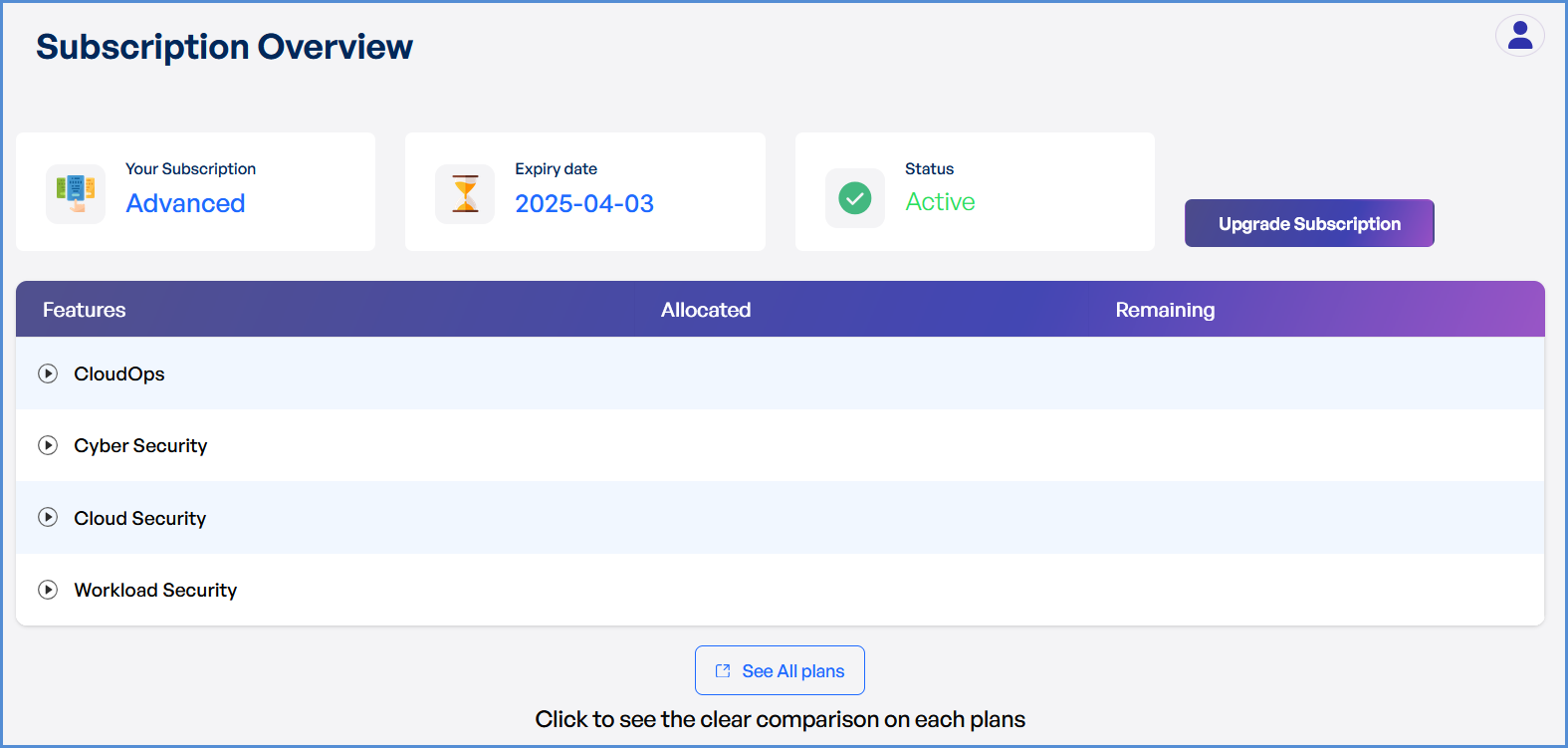Open See All plans comparison
Screen dimensions: 1568x748
[x=792, y=671]
